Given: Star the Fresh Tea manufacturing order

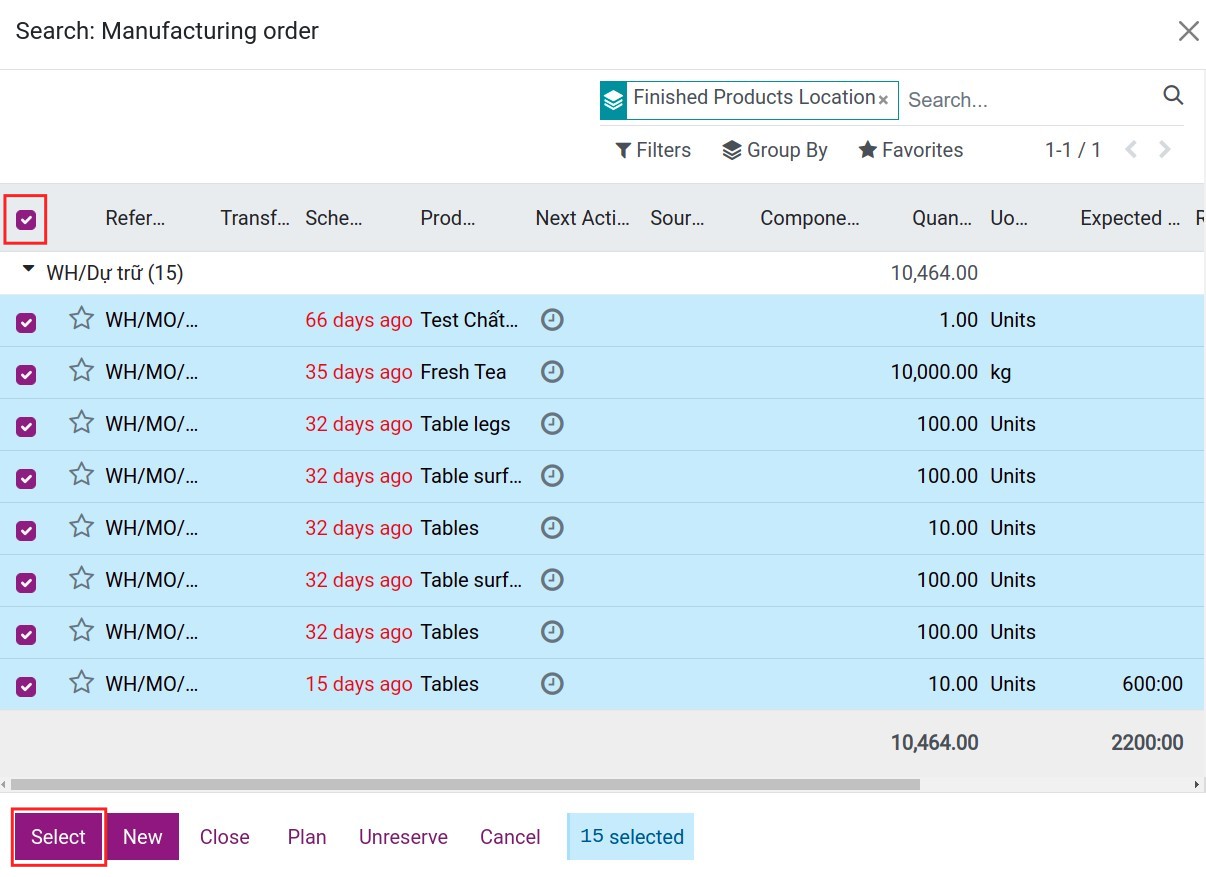Looking at the screenshot, I should [81, 371].
